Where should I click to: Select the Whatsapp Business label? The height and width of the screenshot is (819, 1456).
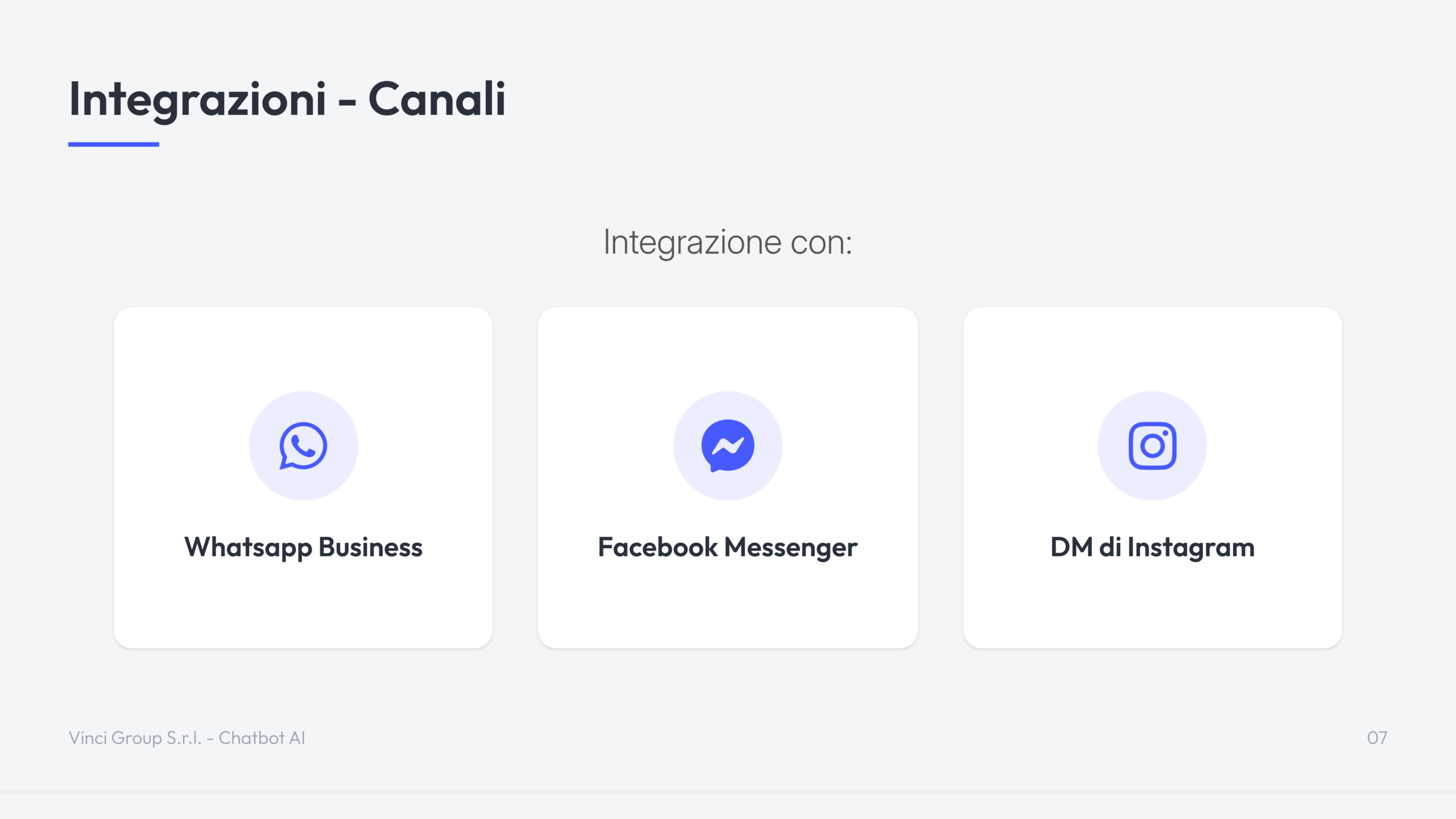tap(303, 547)
